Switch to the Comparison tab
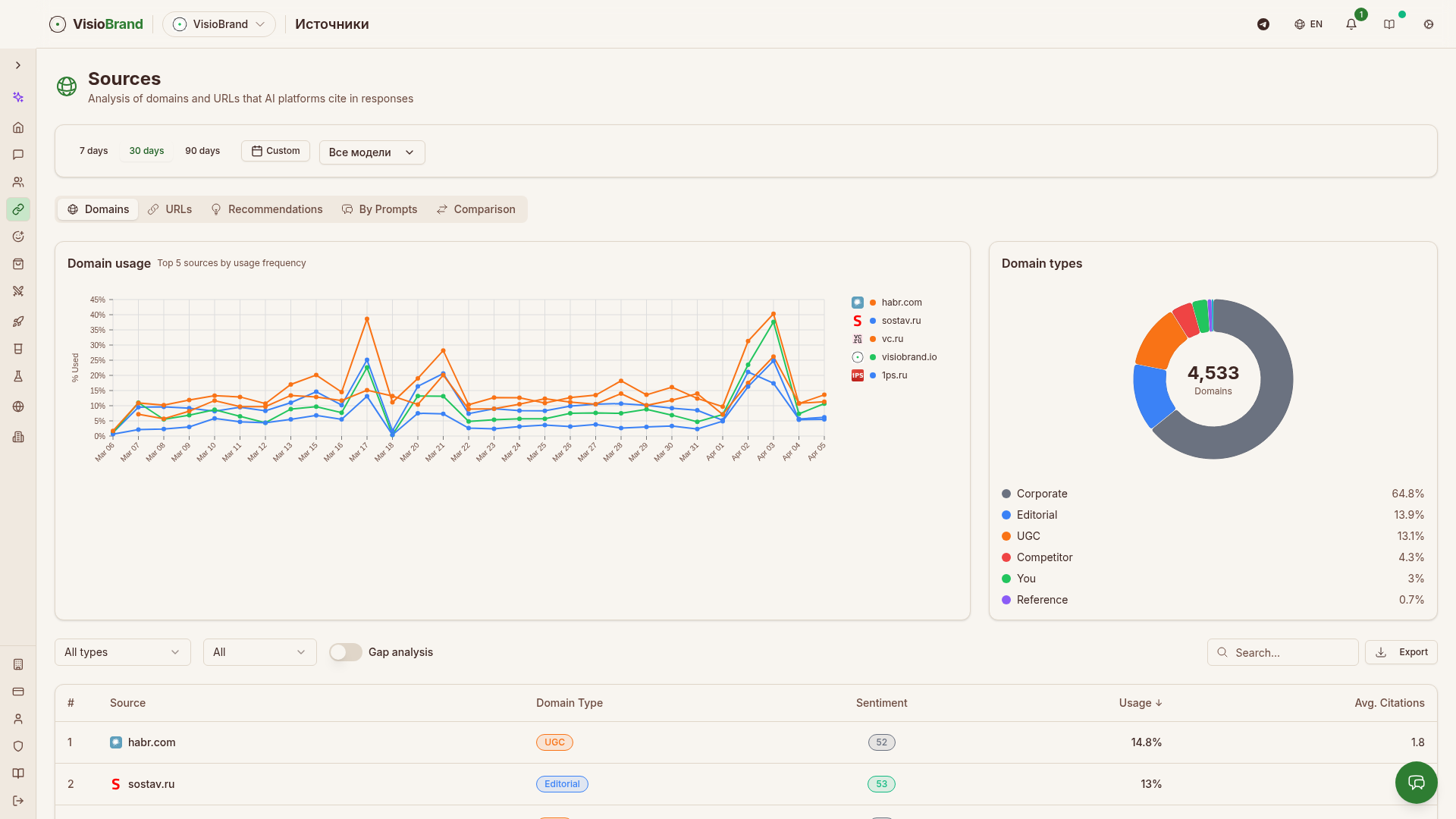 click(x=476, y=209)
